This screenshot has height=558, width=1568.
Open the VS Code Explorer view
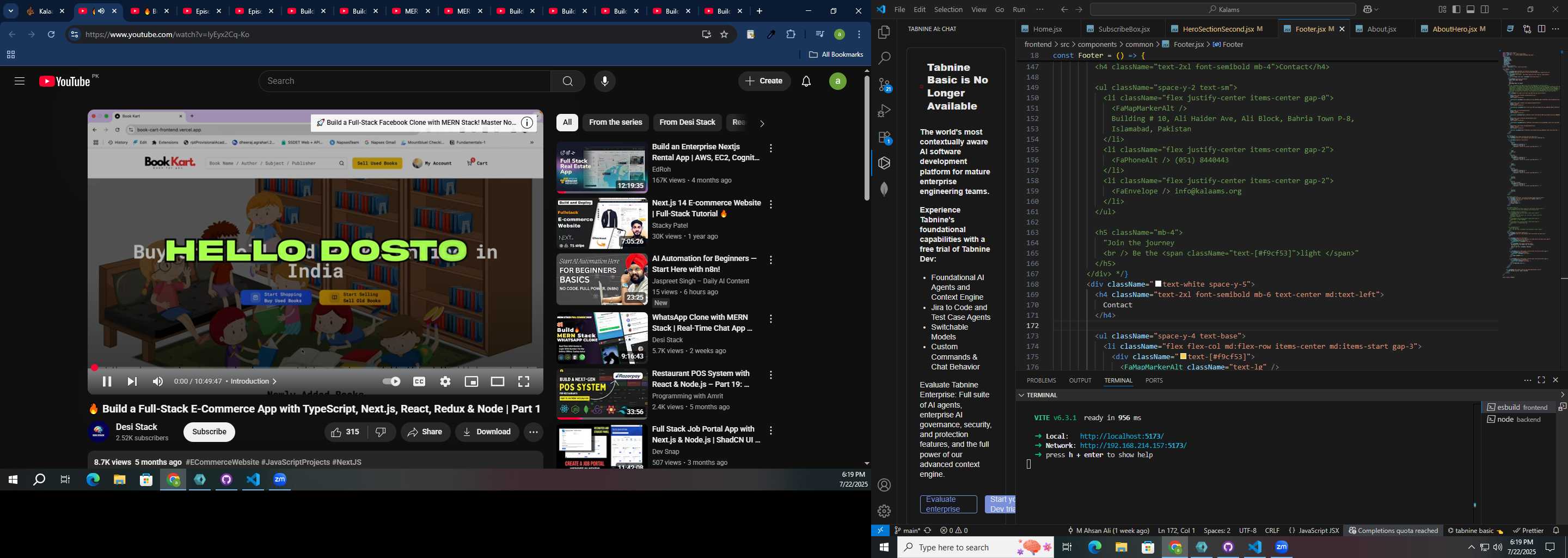(x=884, y=32)
